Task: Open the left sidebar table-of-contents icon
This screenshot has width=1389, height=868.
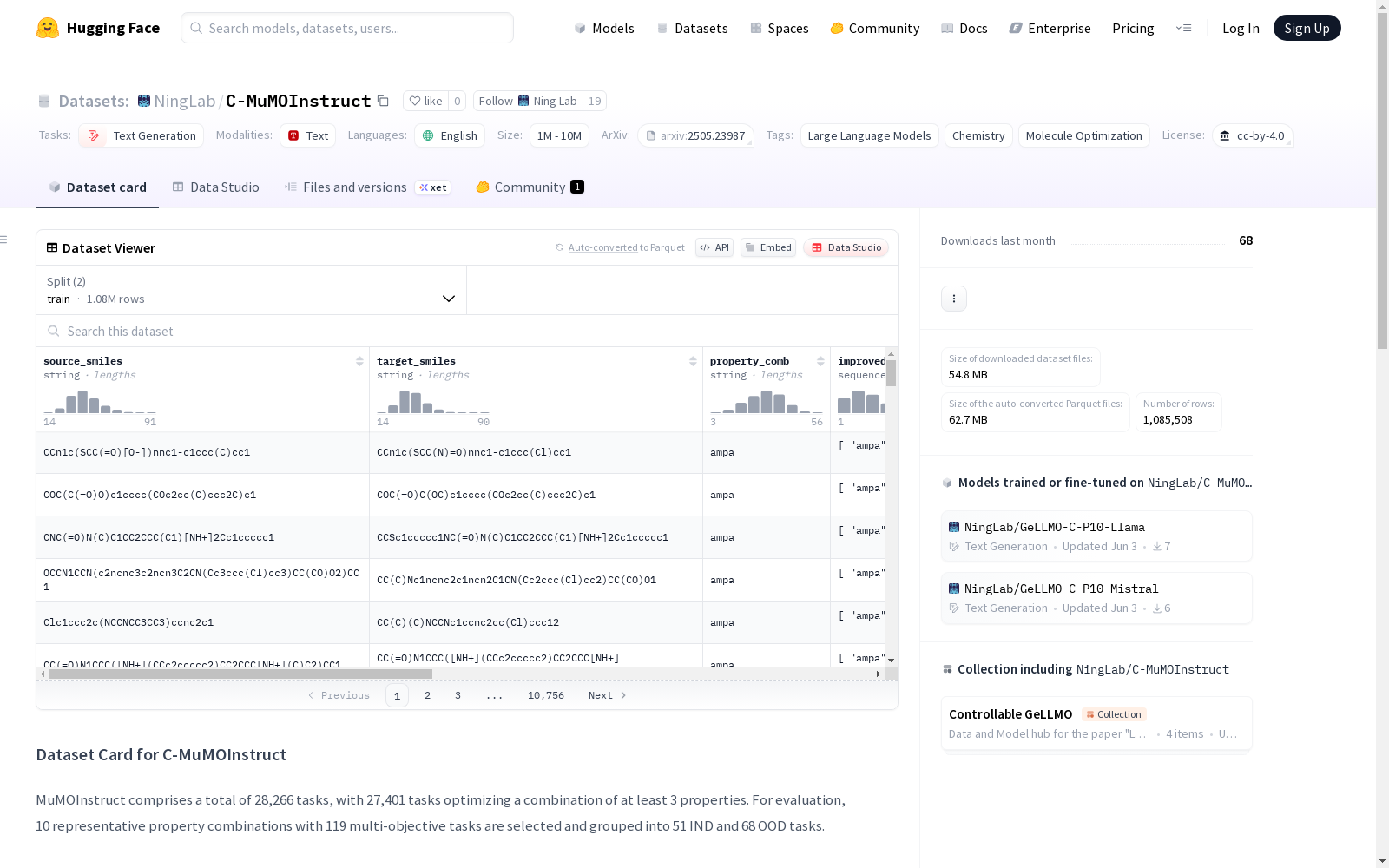Action: pos(4,240)
